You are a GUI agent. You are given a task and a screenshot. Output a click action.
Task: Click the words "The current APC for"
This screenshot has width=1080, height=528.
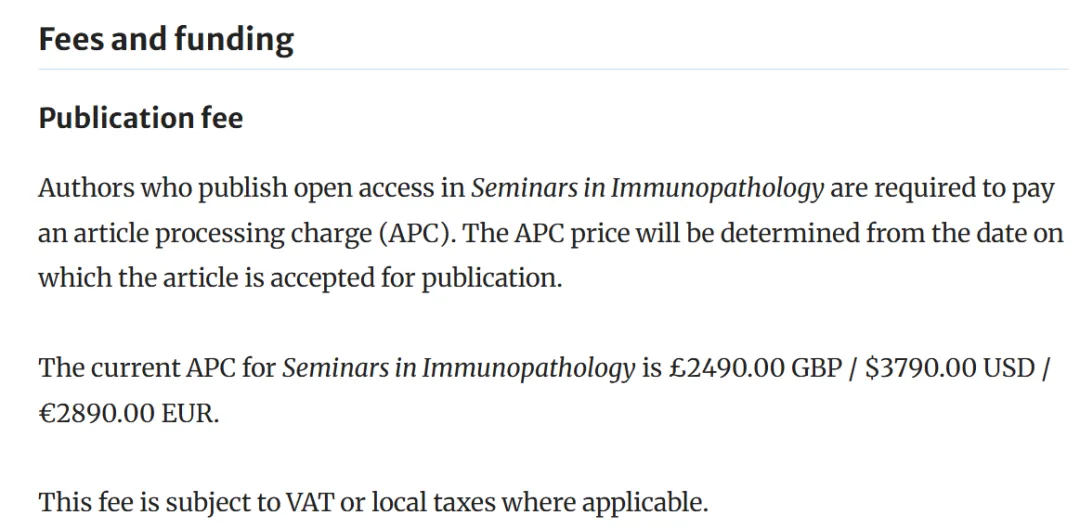pos(157,369)
